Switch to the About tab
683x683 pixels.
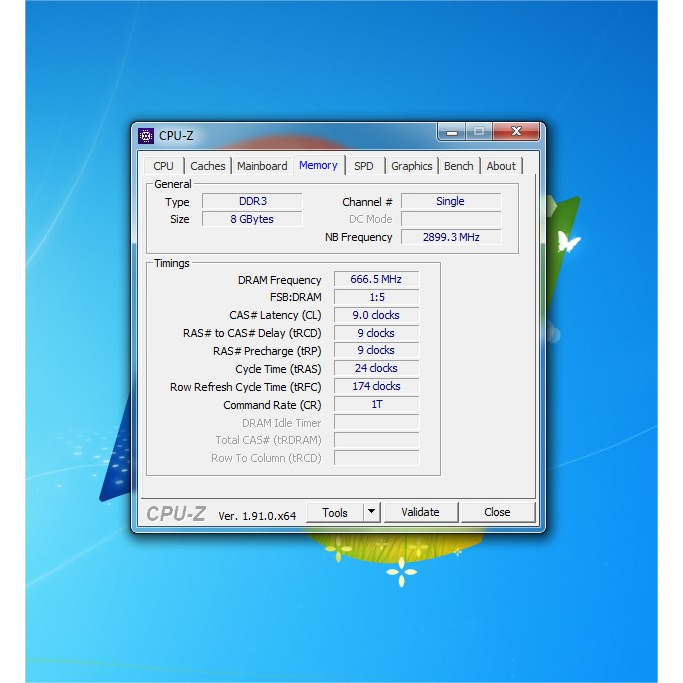[501, 166]
